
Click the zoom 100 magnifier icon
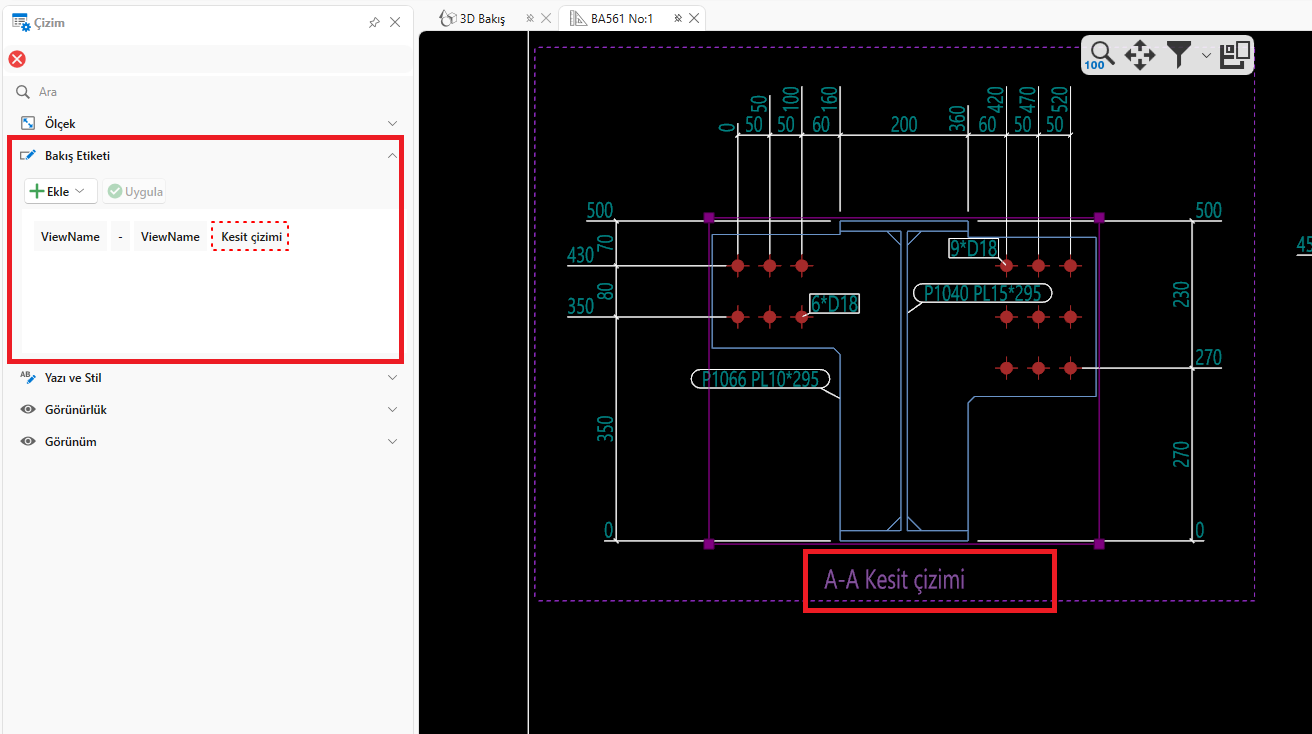pyautogui.click(x=1100, y=55)
